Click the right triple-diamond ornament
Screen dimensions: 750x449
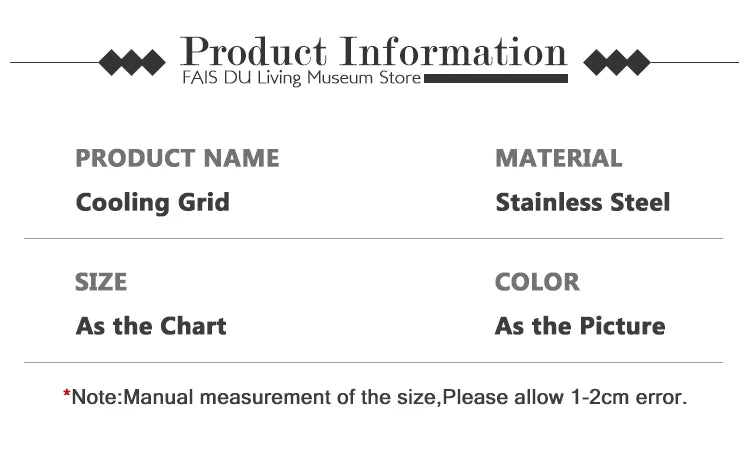coord(617,62)
